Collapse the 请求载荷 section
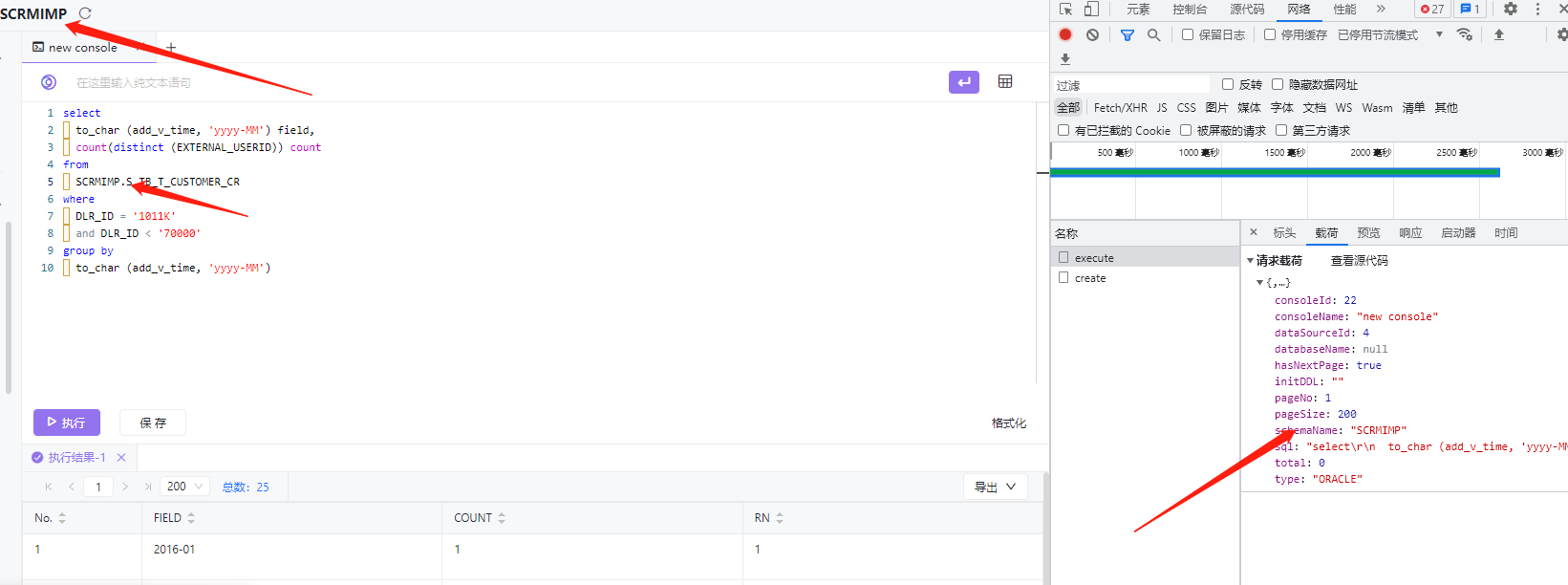 coord(1250,261)
